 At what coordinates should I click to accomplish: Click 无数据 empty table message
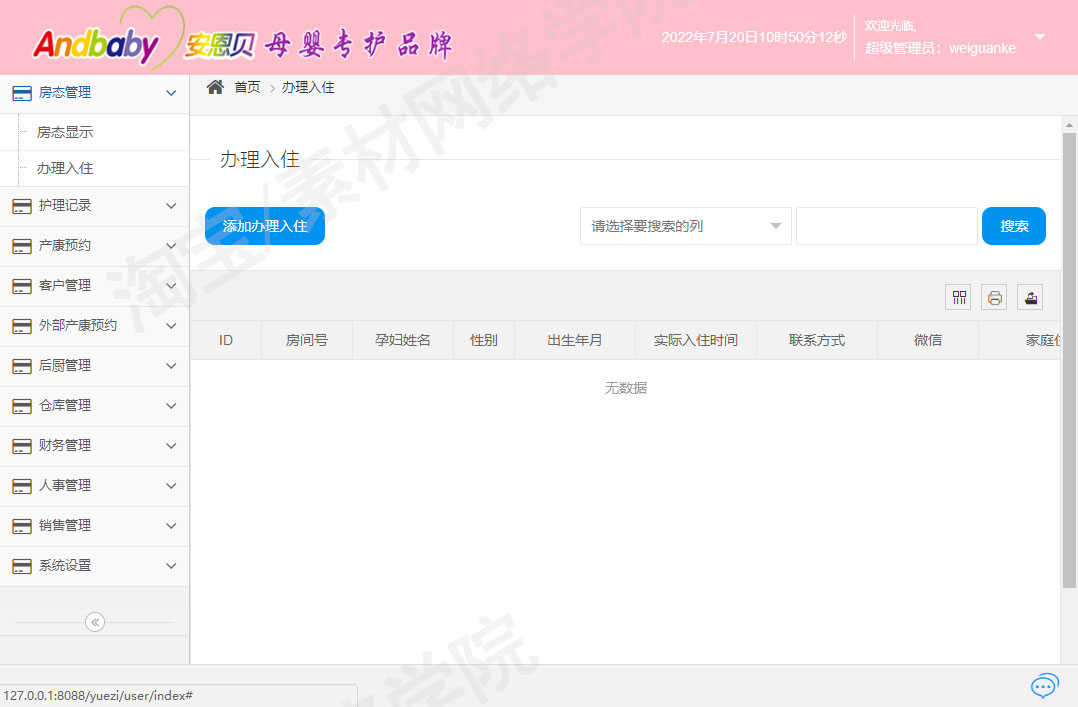(x=626, y=388)
